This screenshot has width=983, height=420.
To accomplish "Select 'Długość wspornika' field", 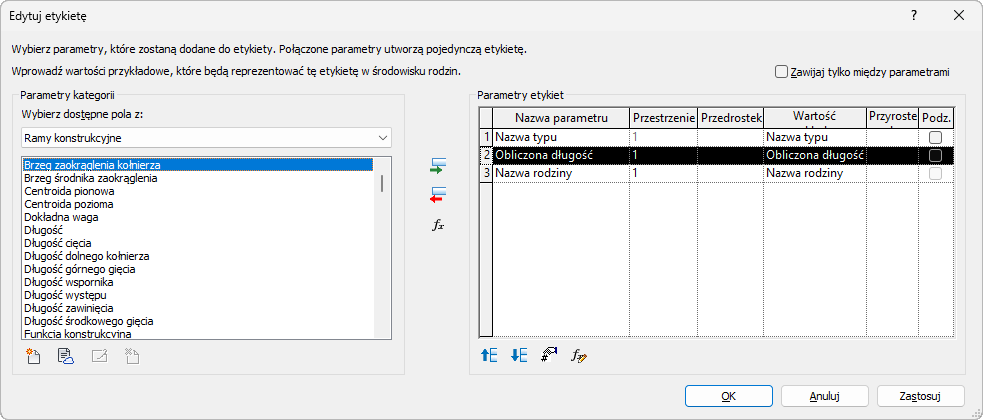I will [x=198, y=282].
